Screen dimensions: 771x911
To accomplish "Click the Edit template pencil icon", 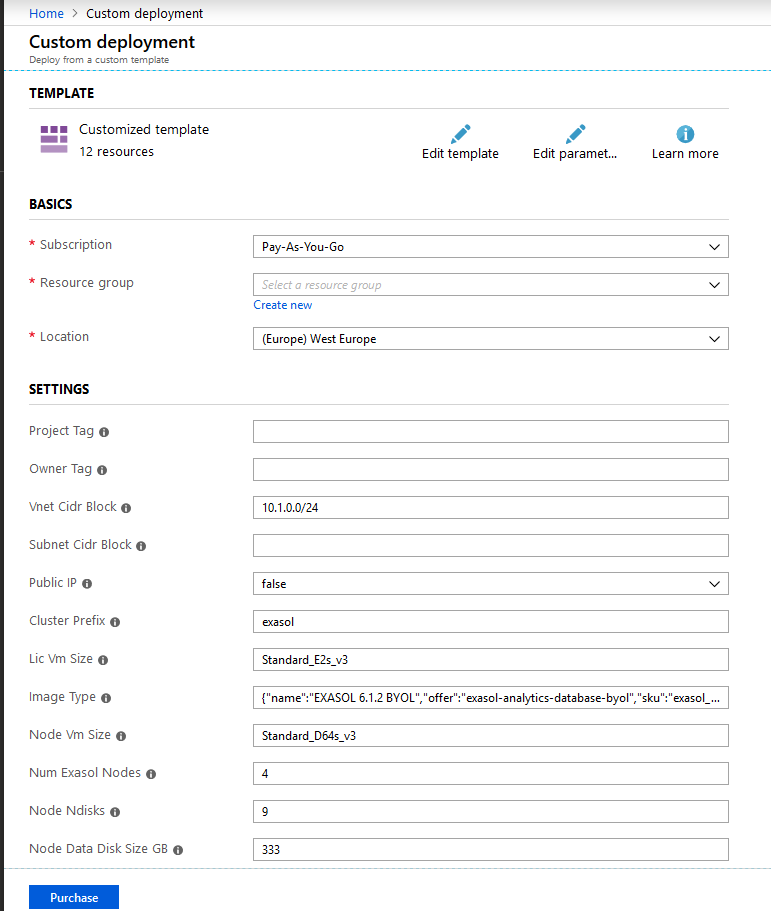I will pyautogui.click(x=460, y=134).
